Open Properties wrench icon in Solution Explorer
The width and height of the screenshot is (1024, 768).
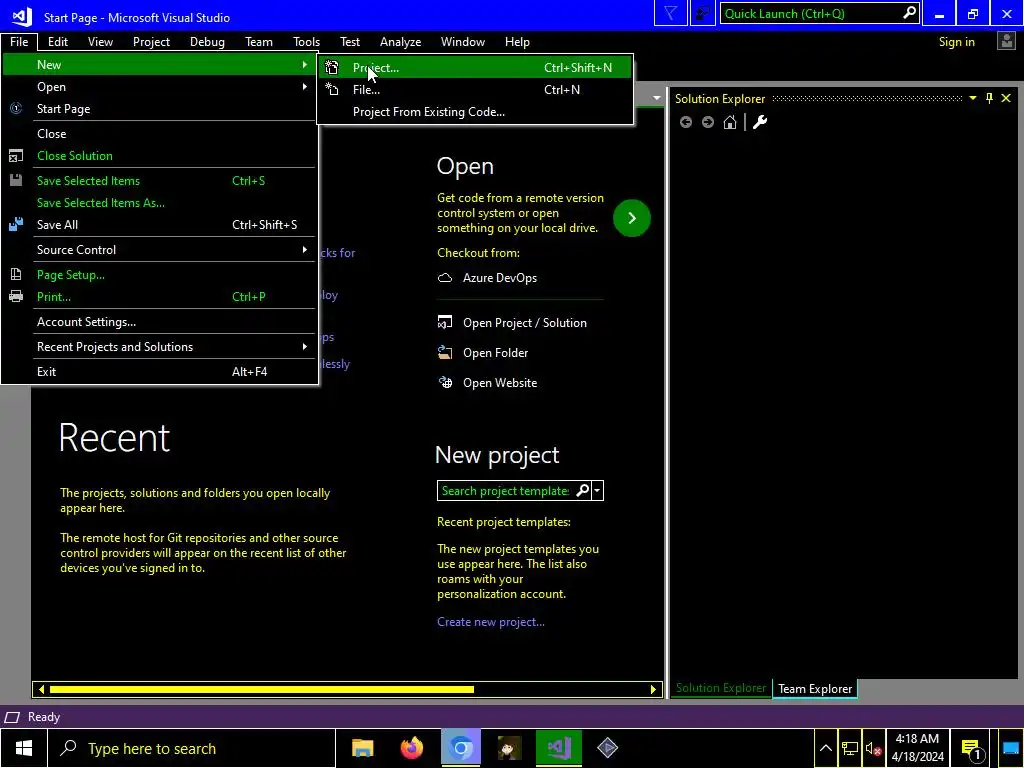pos(760,122)
